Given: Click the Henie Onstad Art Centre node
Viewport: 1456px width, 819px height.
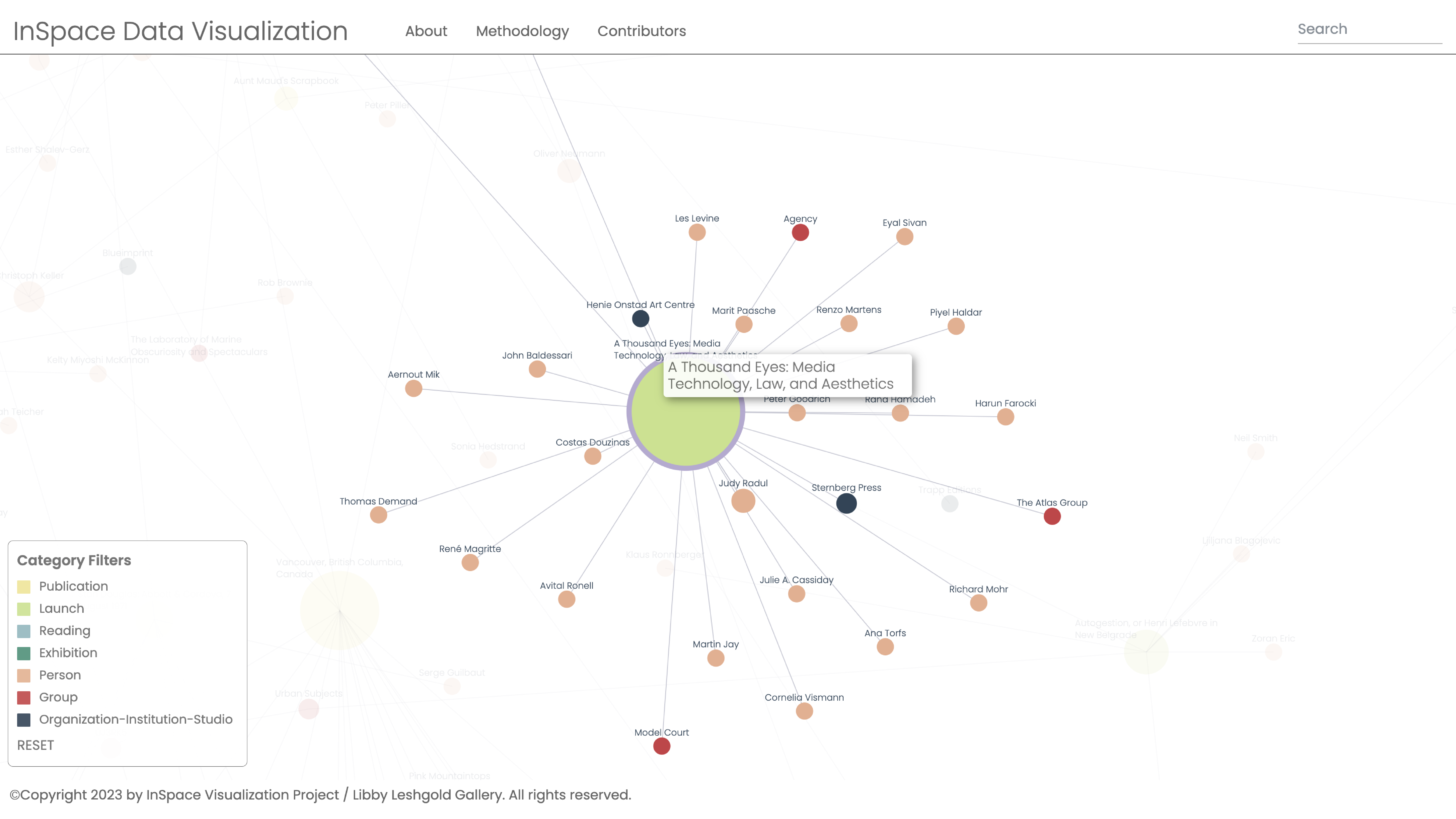Looking at the screenshot, I should (x=640, y=319).
